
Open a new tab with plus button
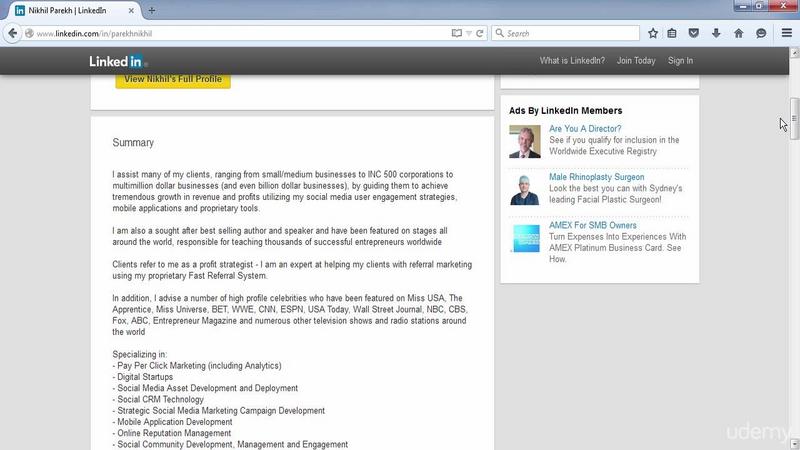tap(152, 10)
